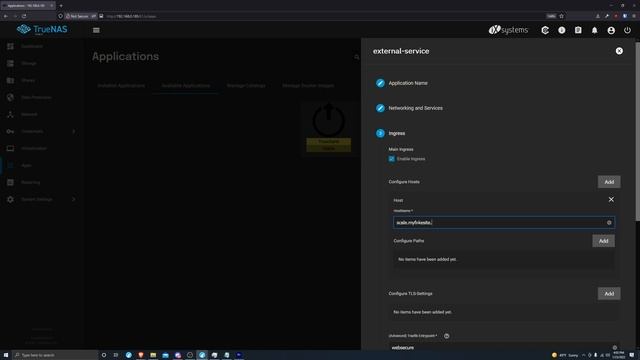The height and width of the screenshot is (360, 640).
Task: Toggle the Enable Ingress checkbox
Action: pos(391,159)
